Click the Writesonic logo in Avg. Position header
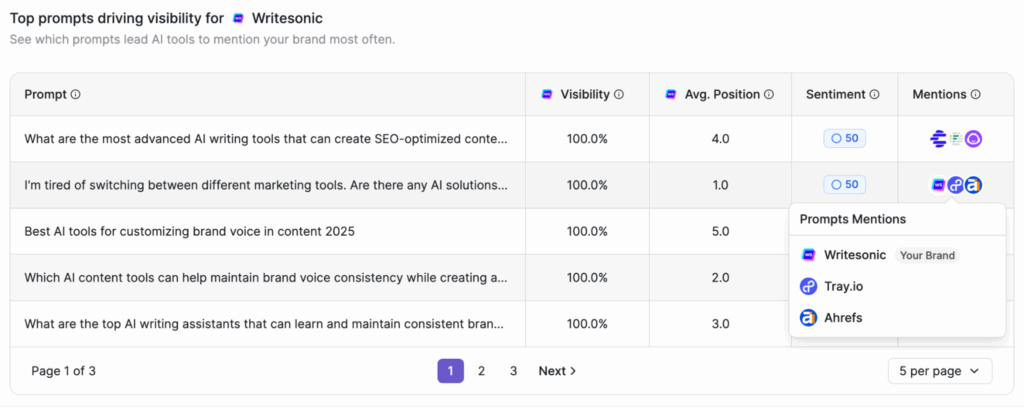Viewport: 1024px width, 408px height. (671, 95)
